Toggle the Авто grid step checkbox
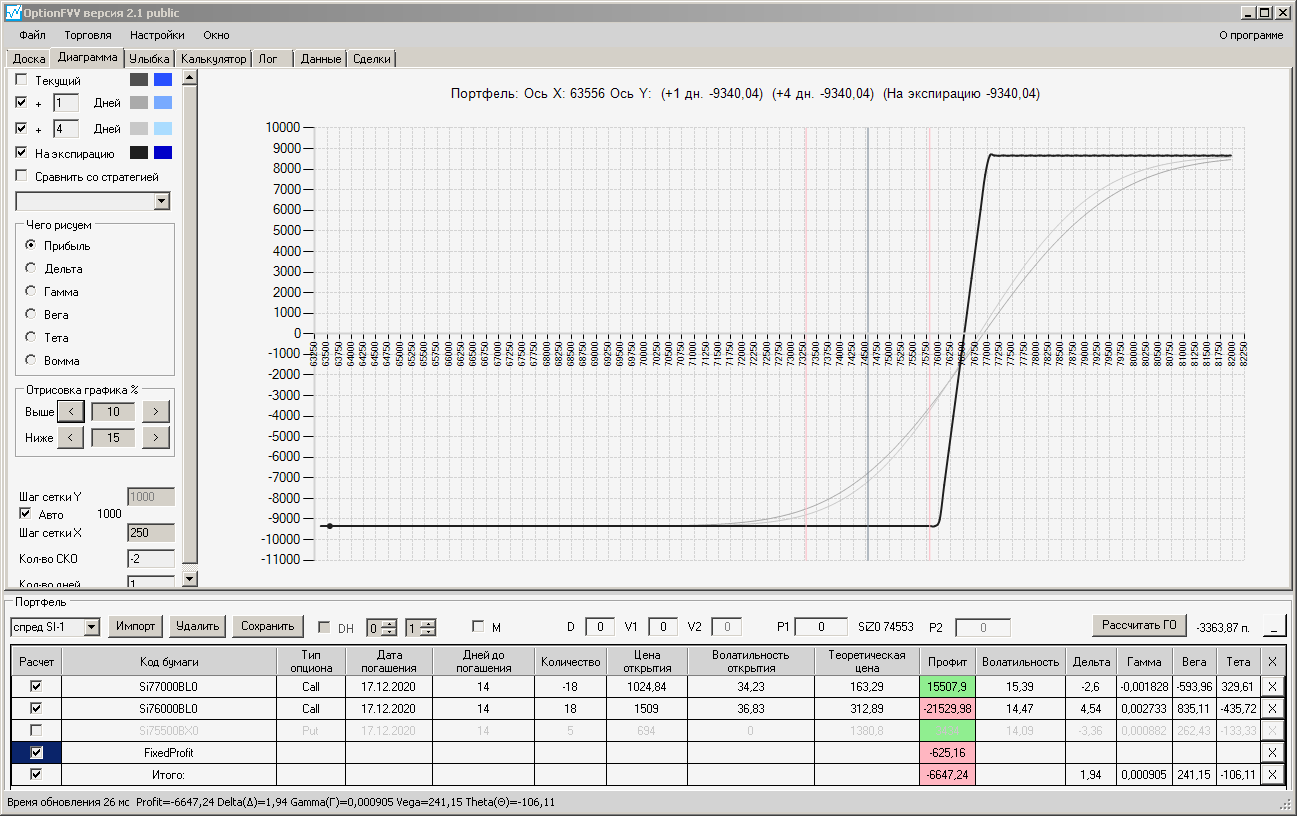Image resolution: width=1297 pixels, height=816 pixels. 26,514
